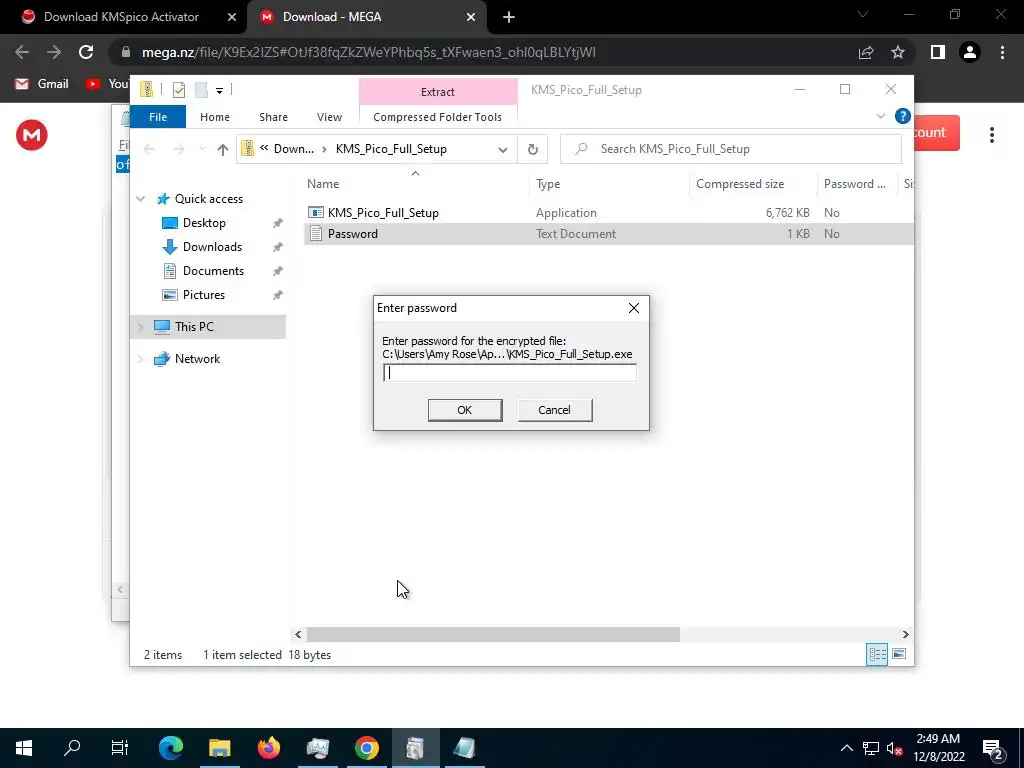Switch to the Home ribbon tab
The width and height of the screenshot is (1024, 768).
[215, 117]
